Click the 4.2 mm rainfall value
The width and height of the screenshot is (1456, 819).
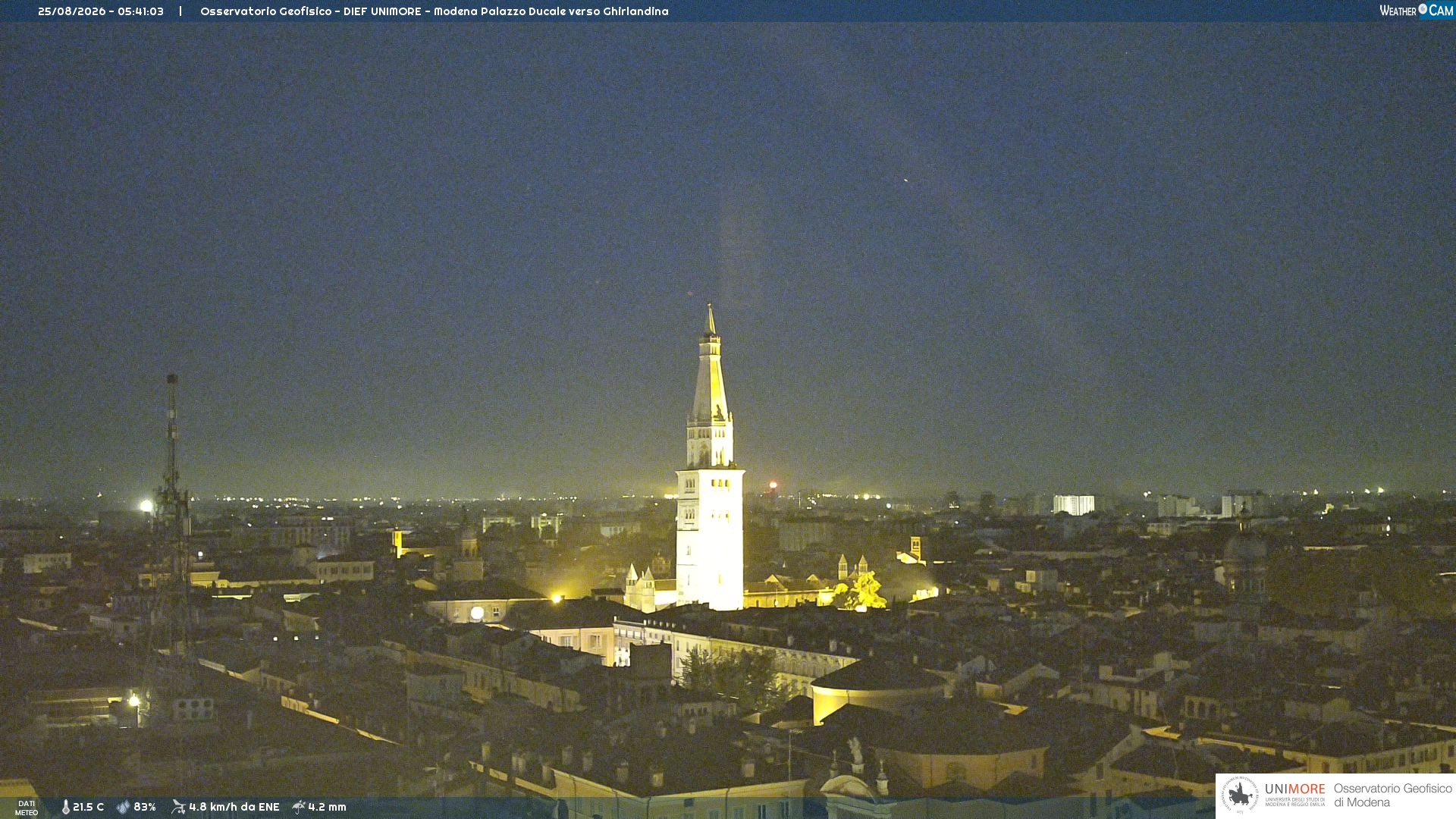click(x=327, y=807)
